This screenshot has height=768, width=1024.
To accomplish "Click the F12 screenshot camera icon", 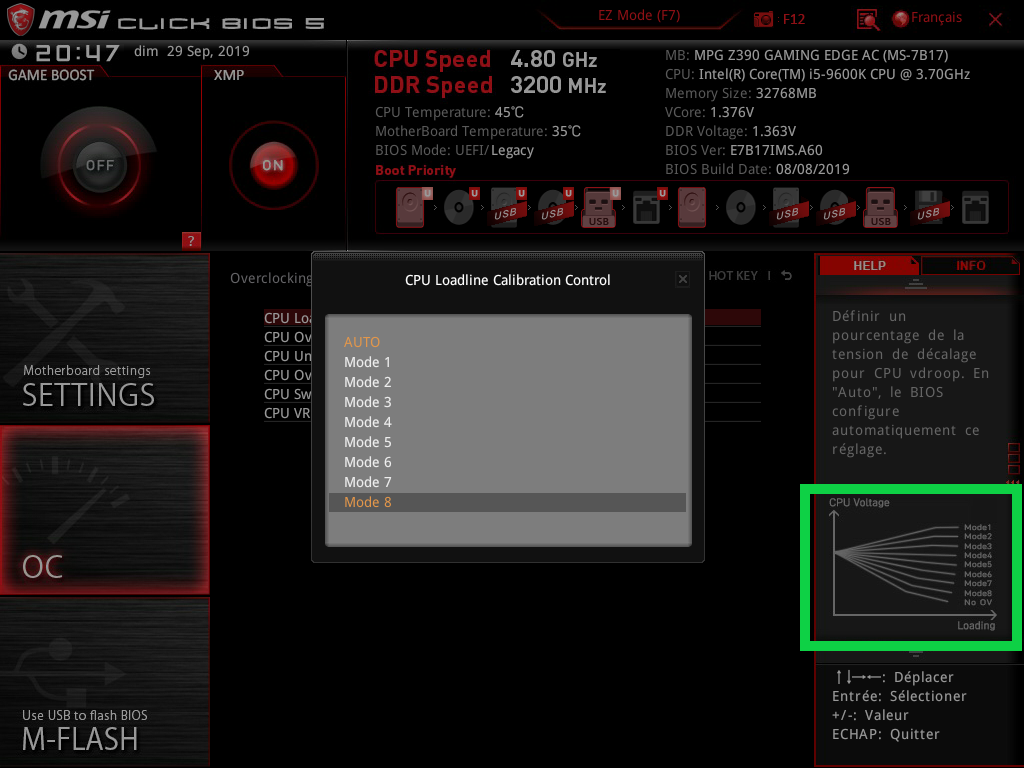I will pos(763,19).
